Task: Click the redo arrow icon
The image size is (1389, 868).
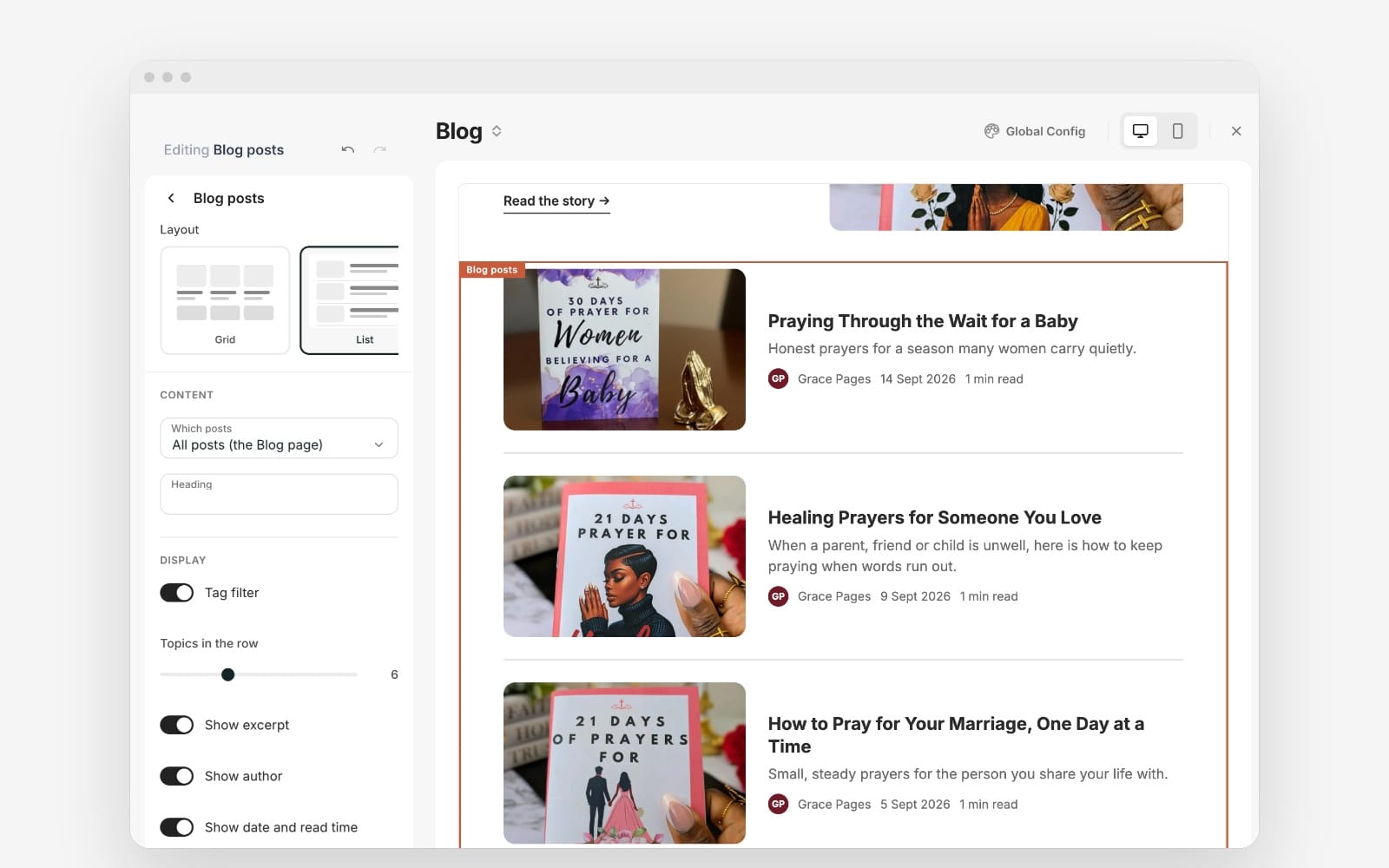Action: click(x=379, y=149)
